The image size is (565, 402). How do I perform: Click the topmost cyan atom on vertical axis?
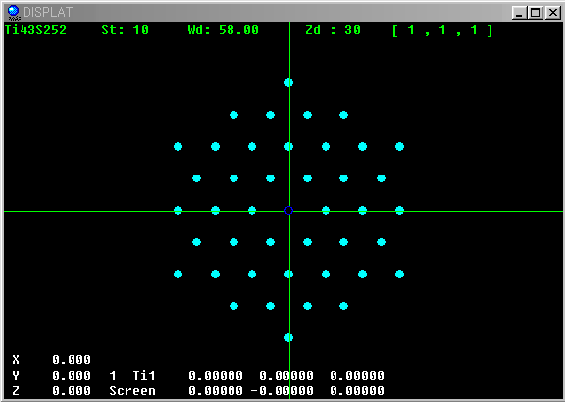tap(288, 82)
